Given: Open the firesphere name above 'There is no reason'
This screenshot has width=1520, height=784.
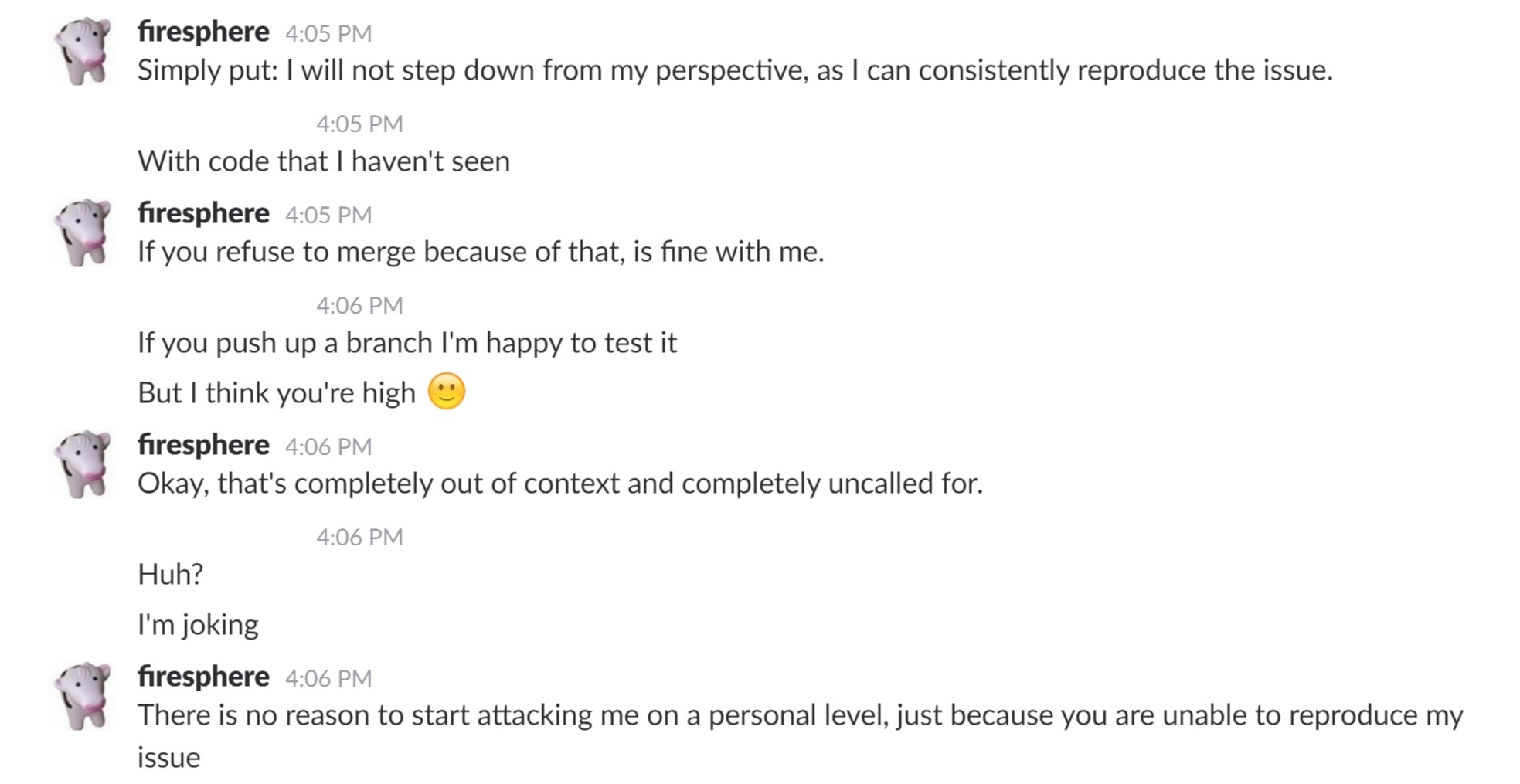Looking at the screenshot, I should coord(203,677).
